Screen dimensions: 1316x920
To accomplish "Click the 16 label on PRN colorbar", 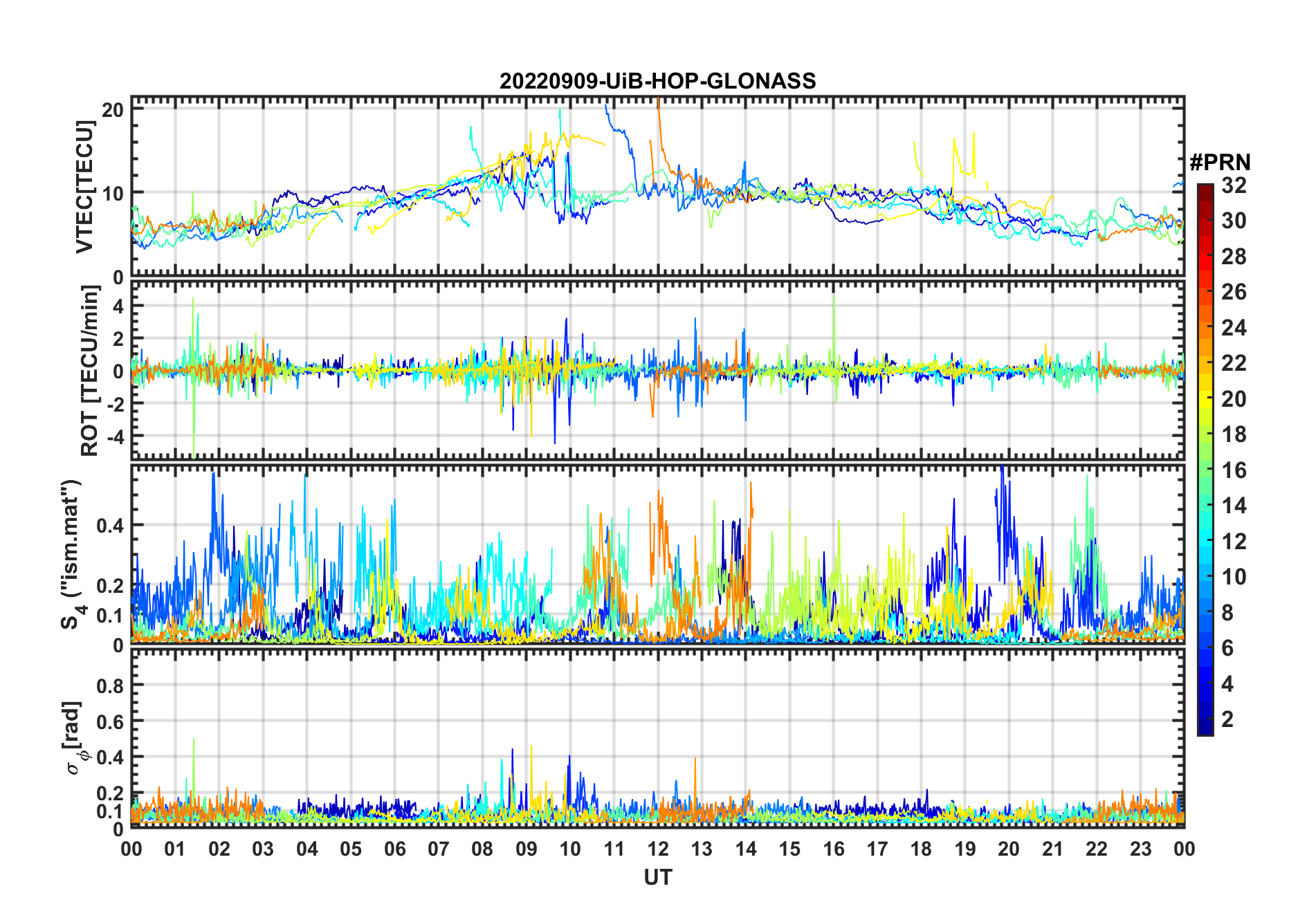I will (1234, 470).
